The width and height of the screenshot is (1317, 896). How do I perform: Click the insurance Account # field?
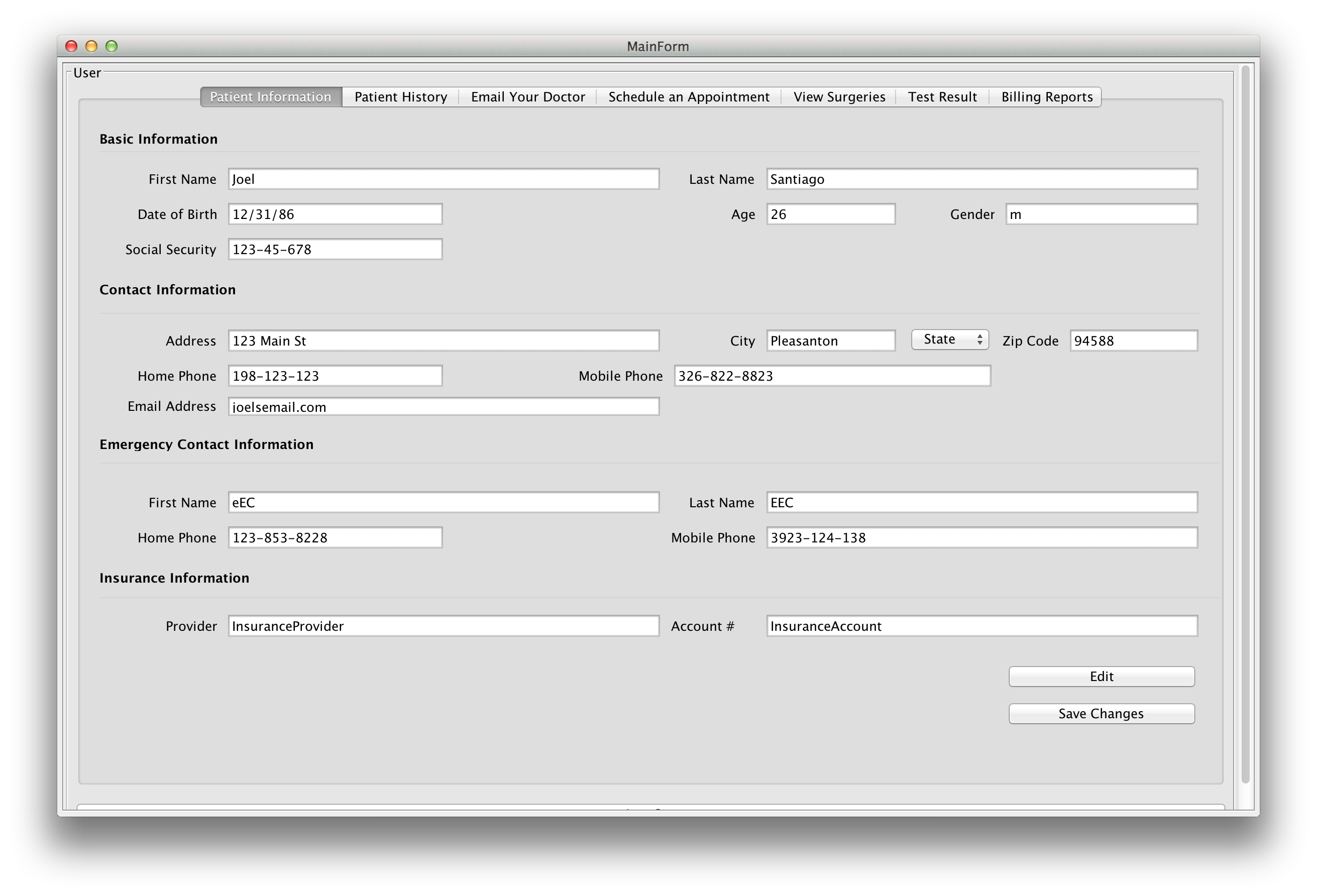981,626
